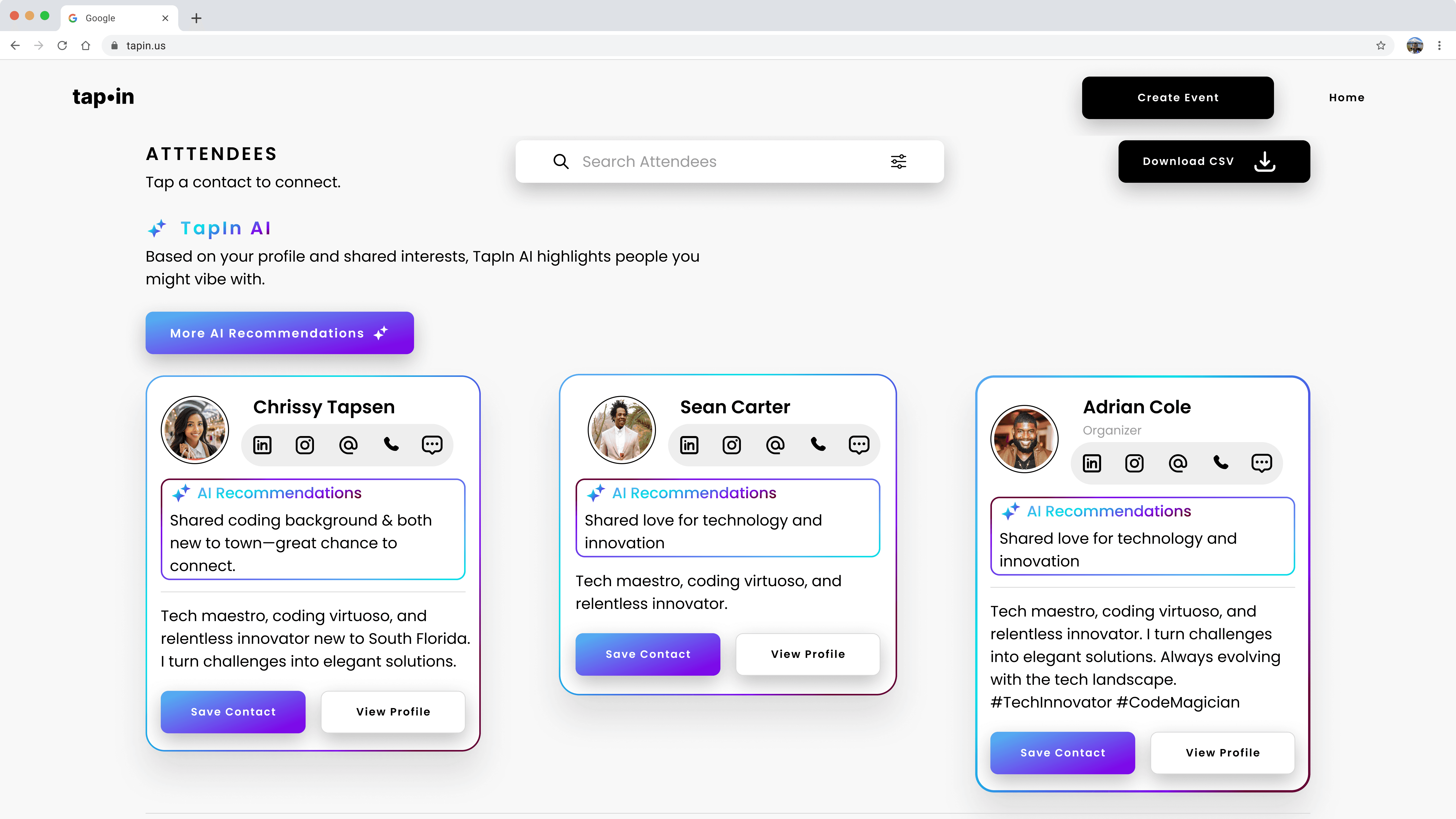Bookmark this page with star icon
The height and width of the screenshot is (819, 1456).
(x=1381, y=46)
